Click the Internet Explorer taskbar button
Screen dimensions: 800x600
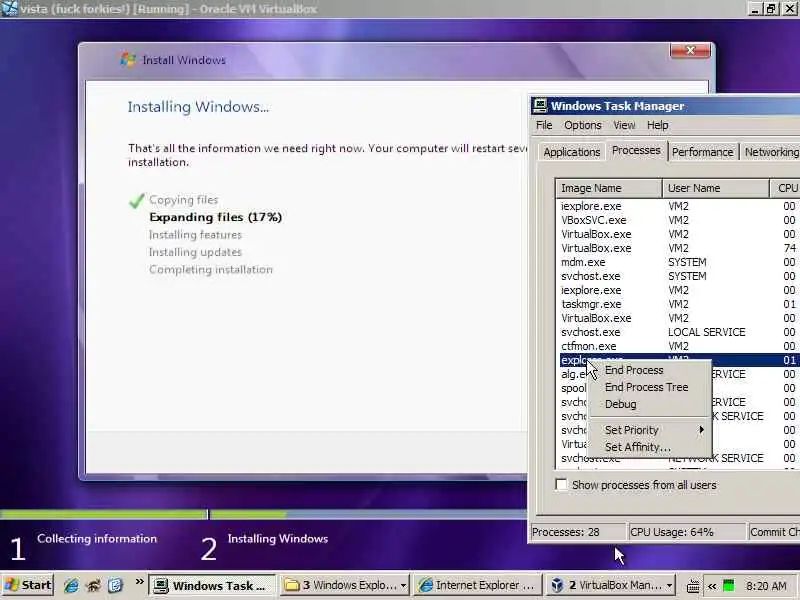[478, 585]
